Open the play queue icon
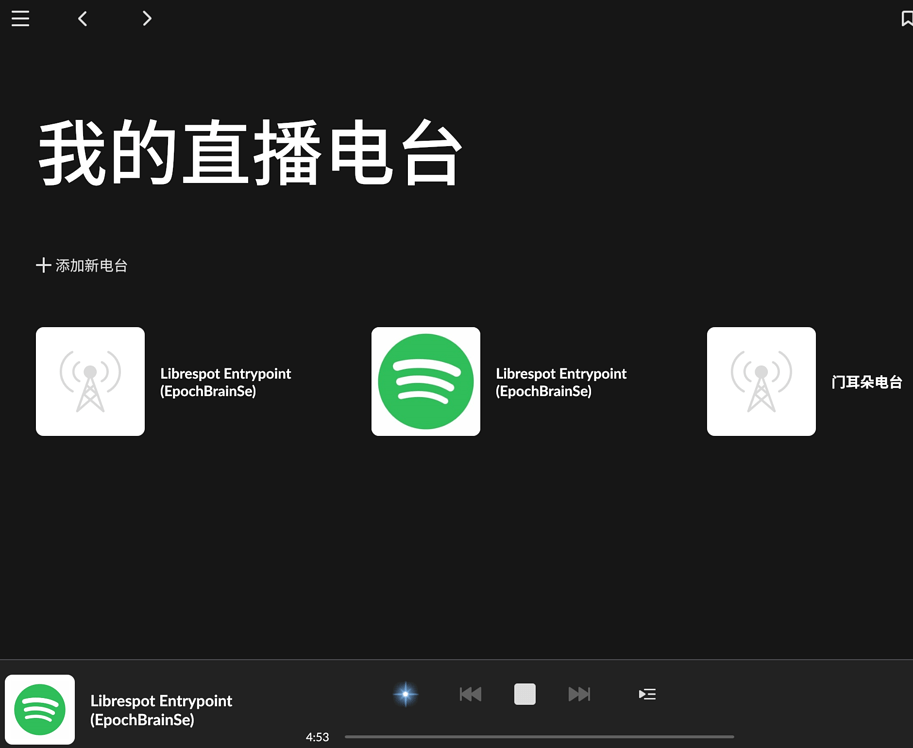The width and height of the screenshot is (913, 748). tap(647, 694)
